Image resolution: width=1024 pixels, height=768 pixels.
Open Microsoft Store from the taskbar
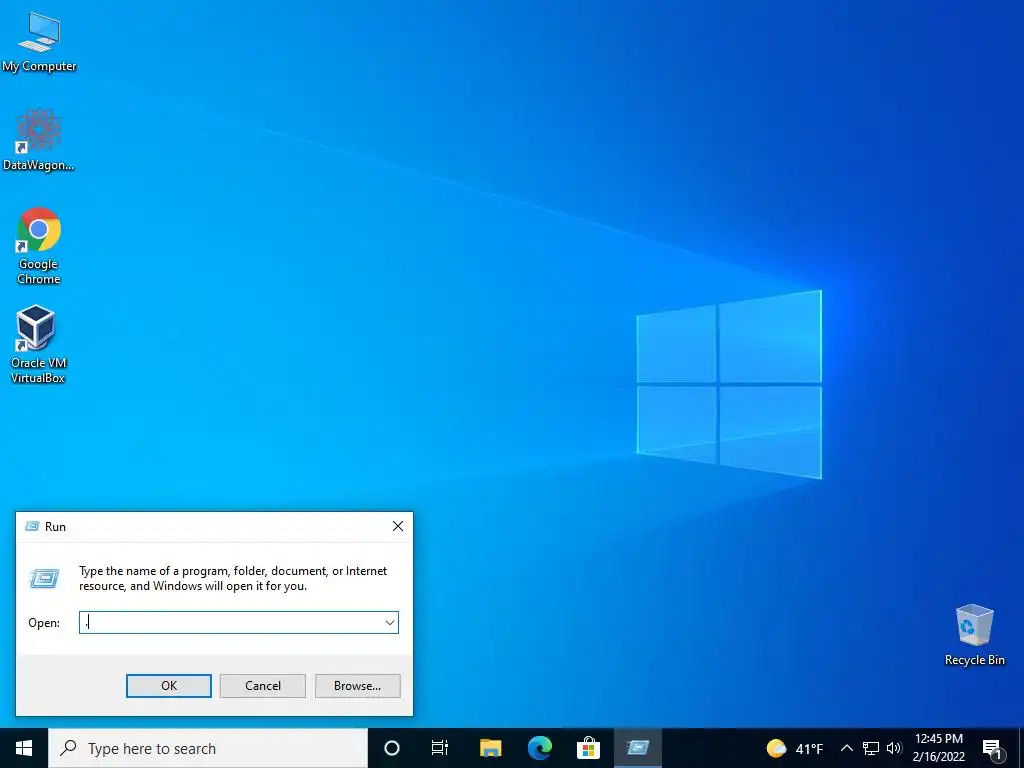[x=588, y=748]
